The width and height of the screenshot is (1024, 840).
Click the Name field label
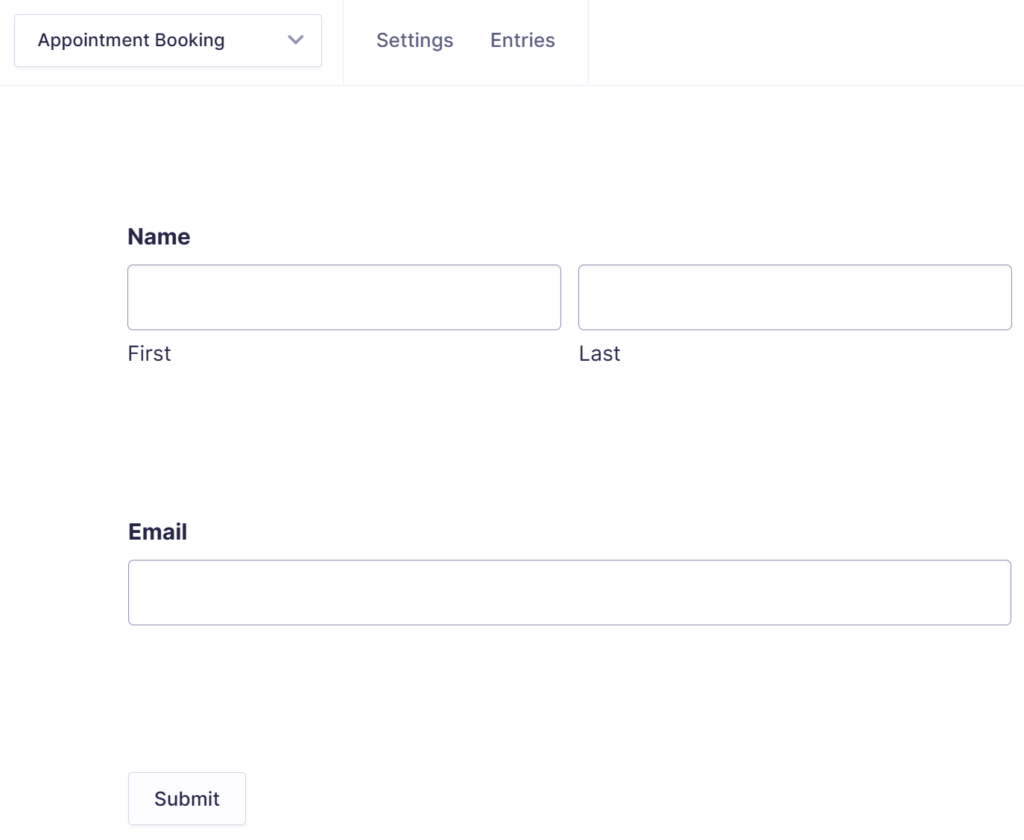tap(158, 236)
